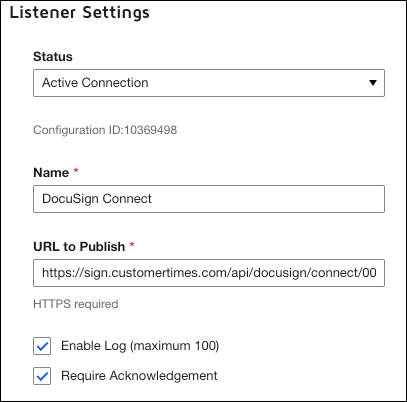Click the HTTPS required hint text
Viewport: 407px width, 402px height.
[76, 304]
